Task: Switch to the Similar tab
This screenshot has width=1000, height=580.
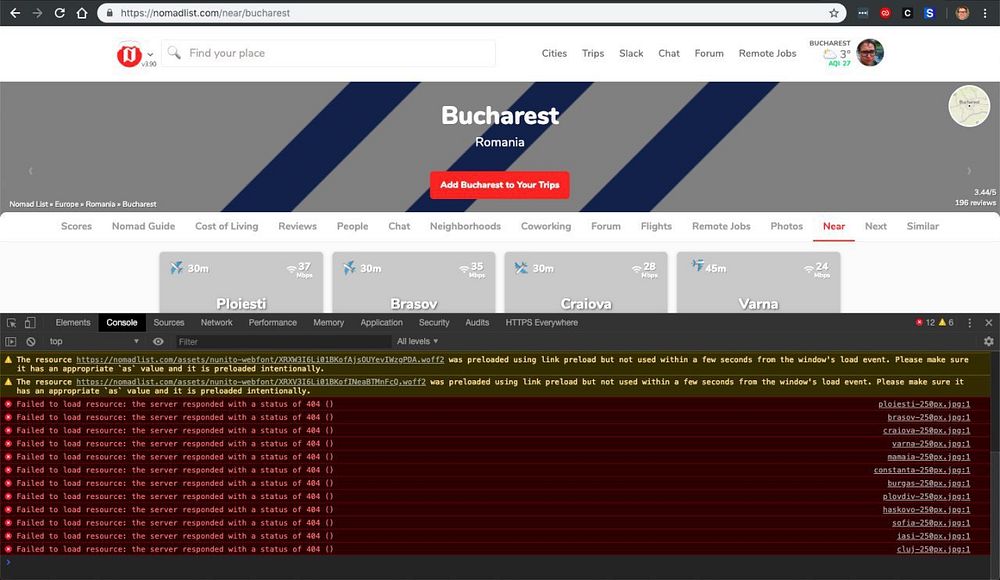Action: point(922,226)
